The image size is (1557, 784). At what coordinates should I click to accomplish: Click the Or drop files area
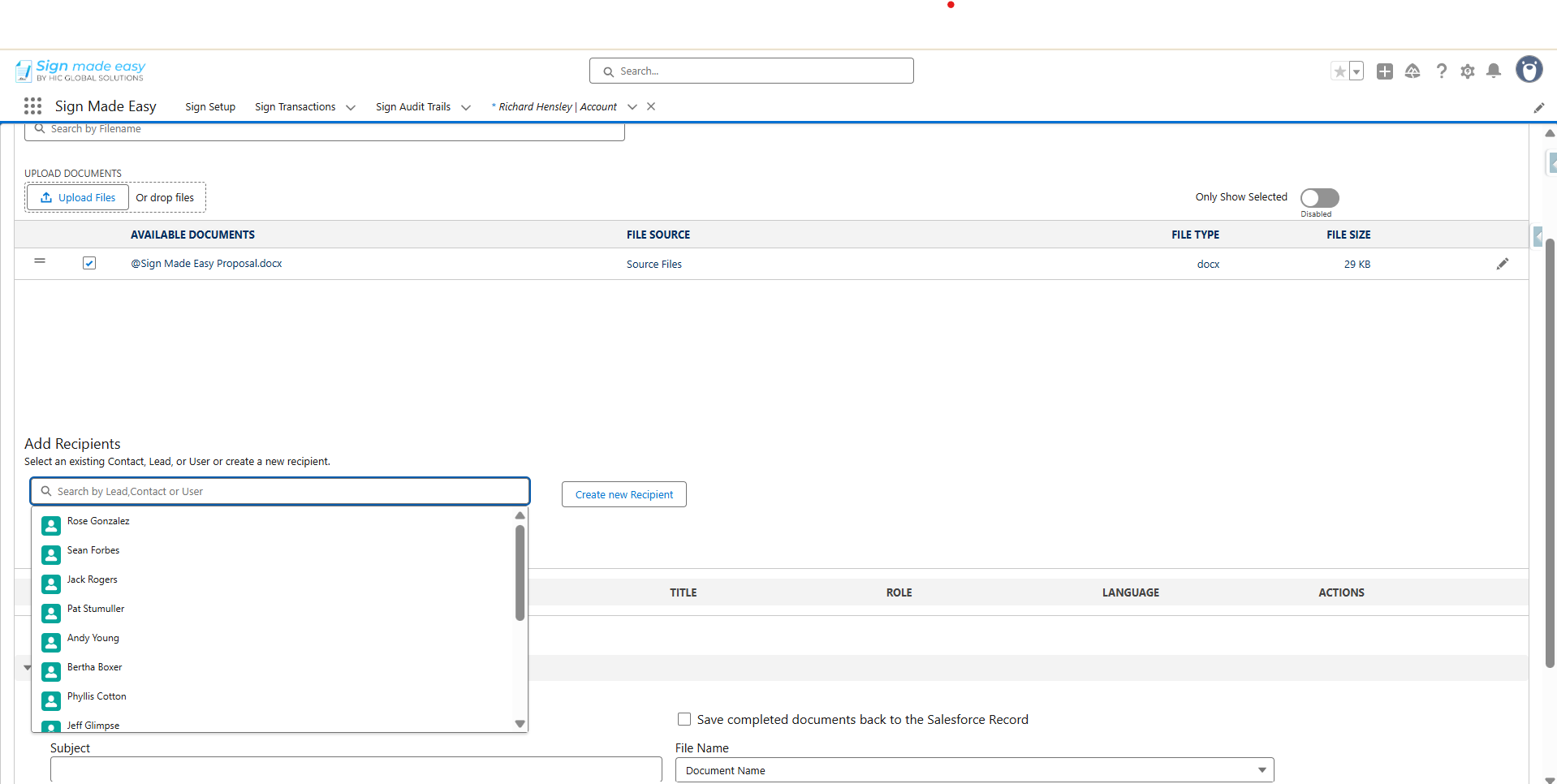point(165,198)
